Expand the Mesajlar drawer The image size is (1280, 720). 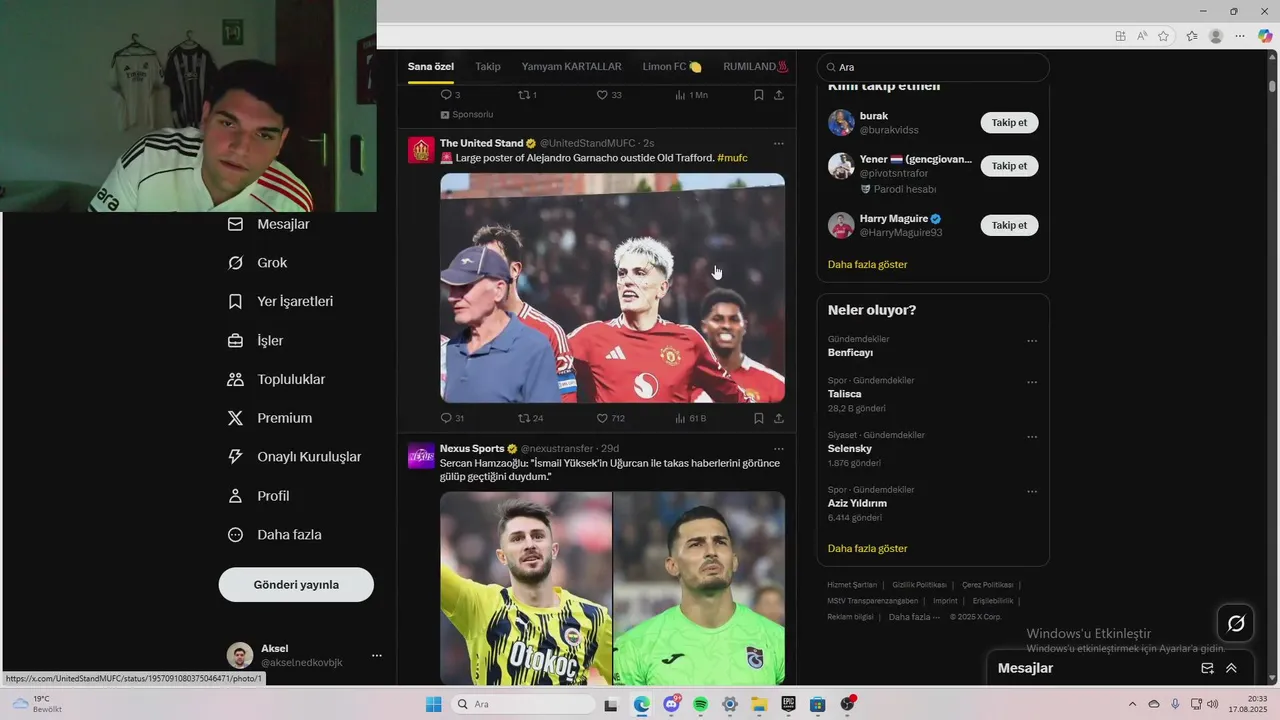click(x=1231, y=668)
